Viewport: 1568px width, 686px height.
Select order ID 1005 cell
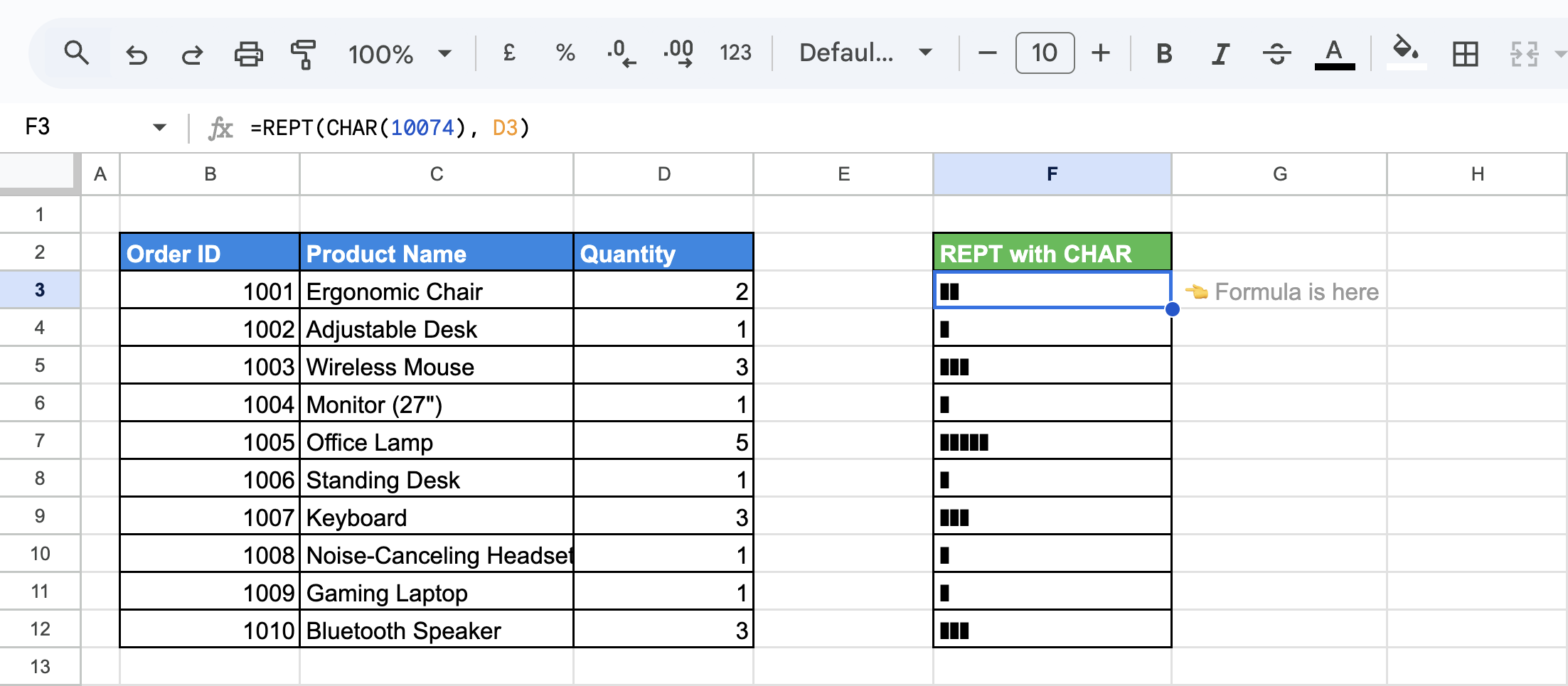210,441
